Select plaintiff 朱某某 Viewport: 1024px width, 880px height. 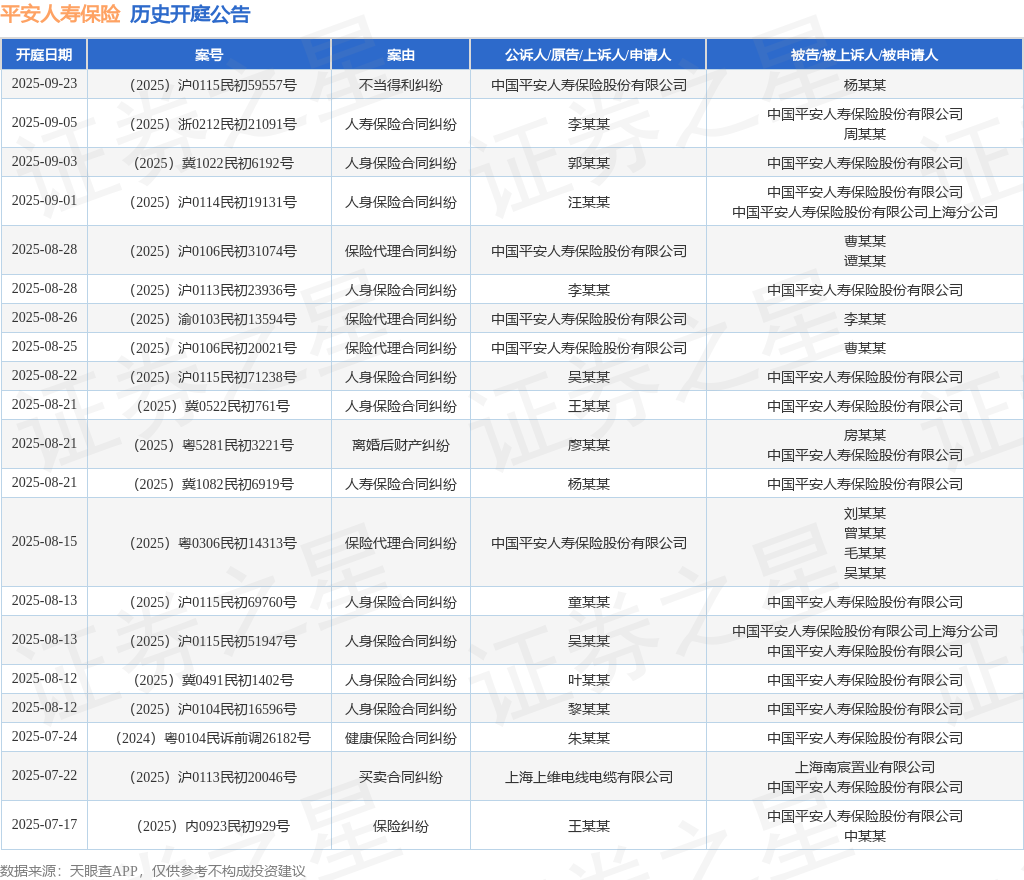(x=588, y=738)
